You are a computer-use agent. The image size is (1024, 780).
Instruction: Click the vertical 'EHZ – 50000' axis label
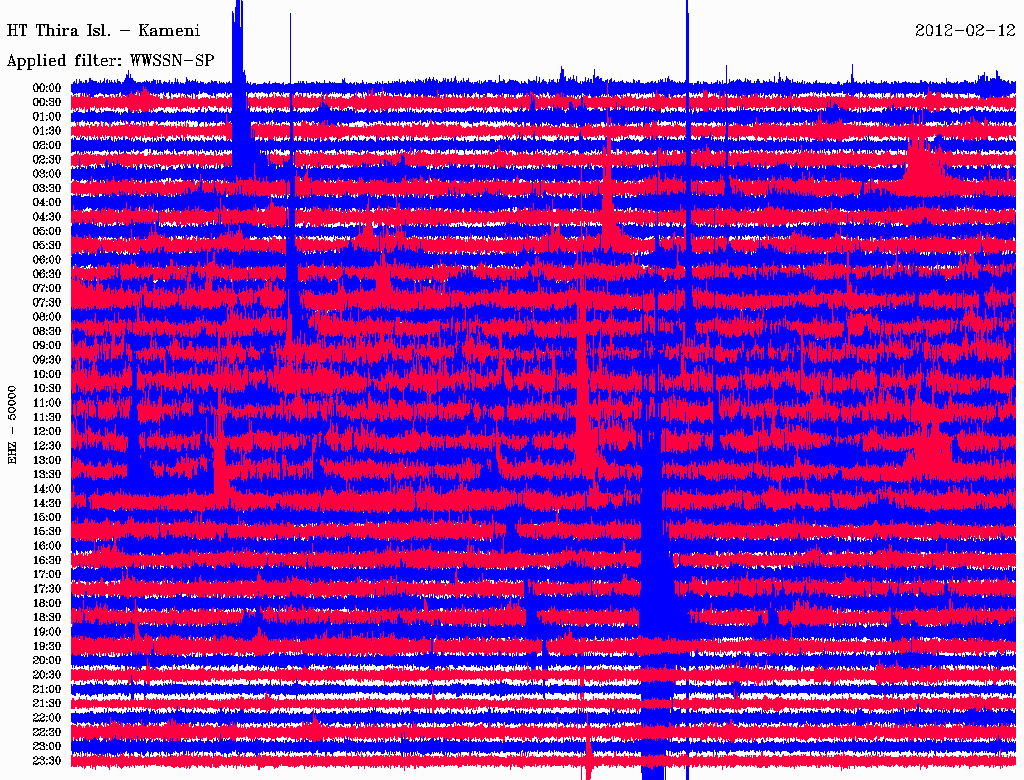tap(12, 425)
